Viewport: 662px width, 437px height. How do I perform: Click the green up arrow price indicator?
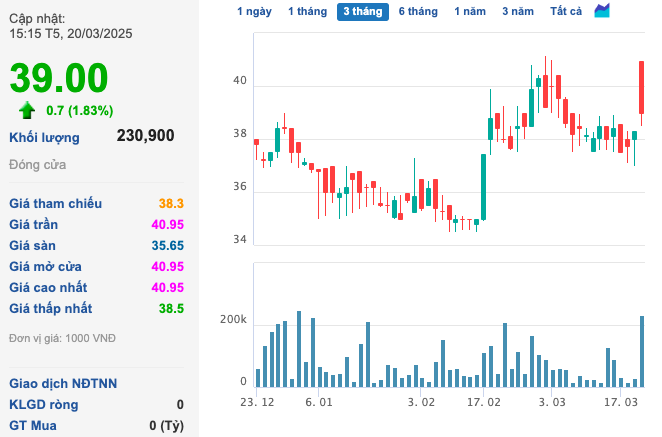(x=27, y=110)
